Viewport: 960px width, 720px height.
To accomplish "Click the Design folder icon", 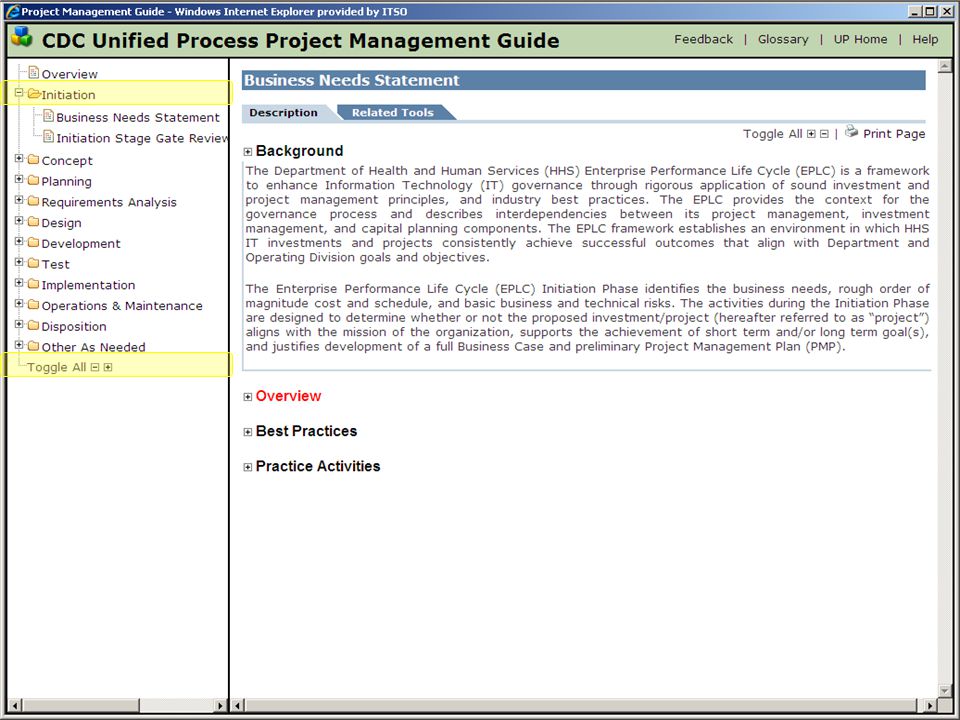I will pyautogui.click(x=34, y=222).
